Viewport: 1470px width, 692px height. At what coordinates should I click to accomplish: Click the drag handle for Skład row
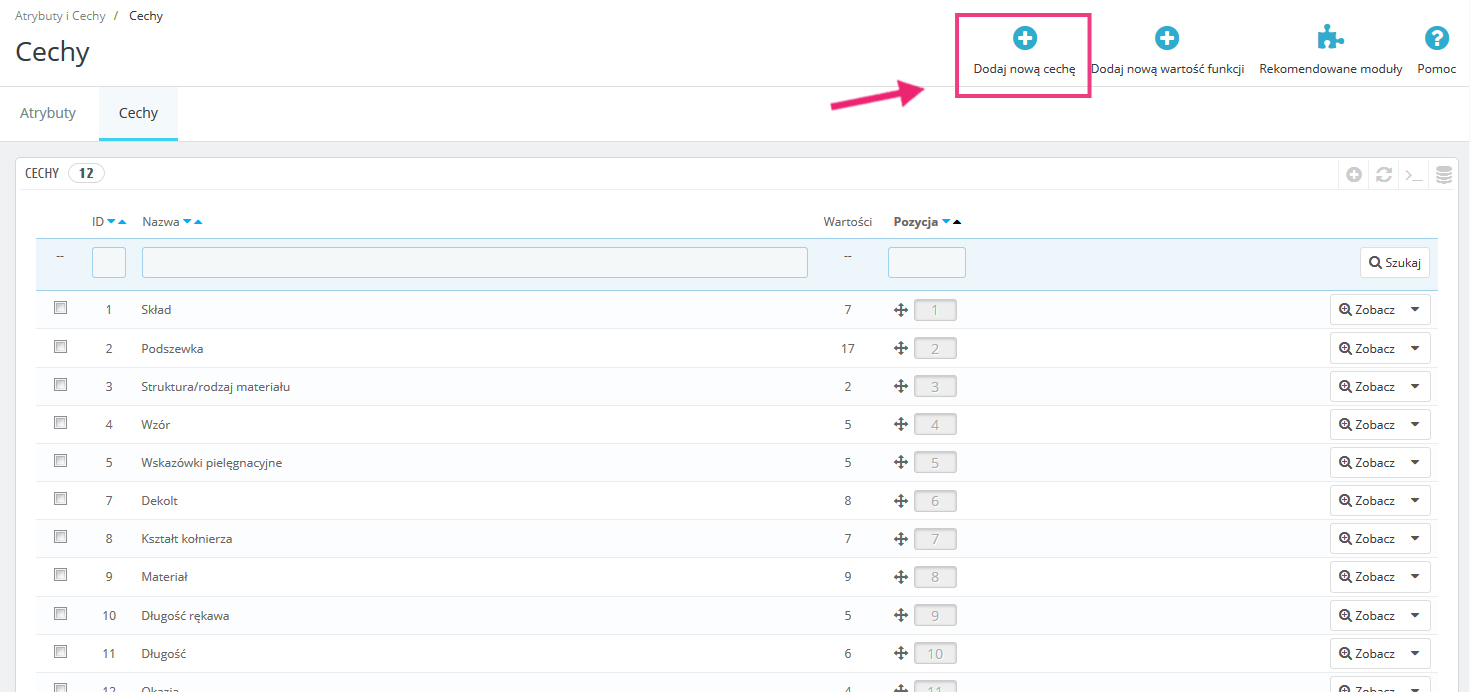[x=900, y=310]
